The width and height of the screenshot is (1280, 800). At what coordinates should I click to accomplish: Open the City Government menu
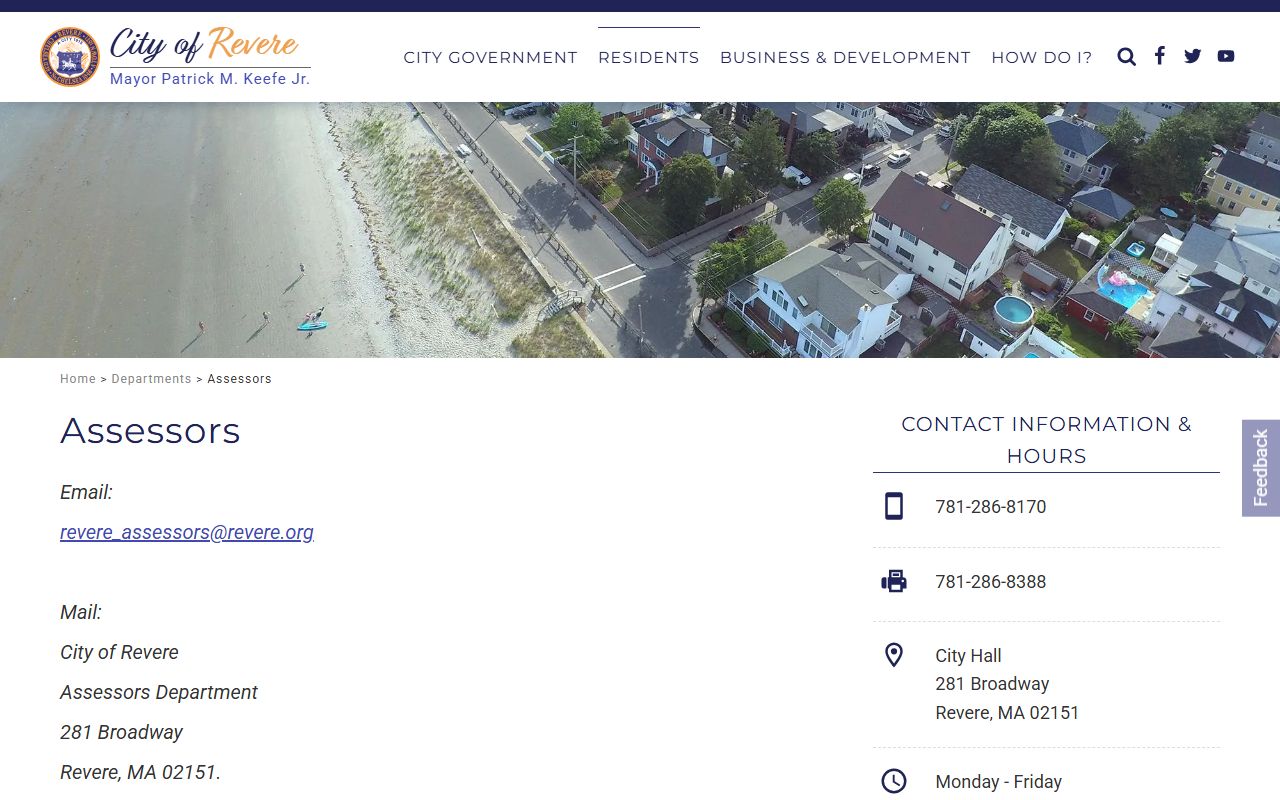[490, 57]
